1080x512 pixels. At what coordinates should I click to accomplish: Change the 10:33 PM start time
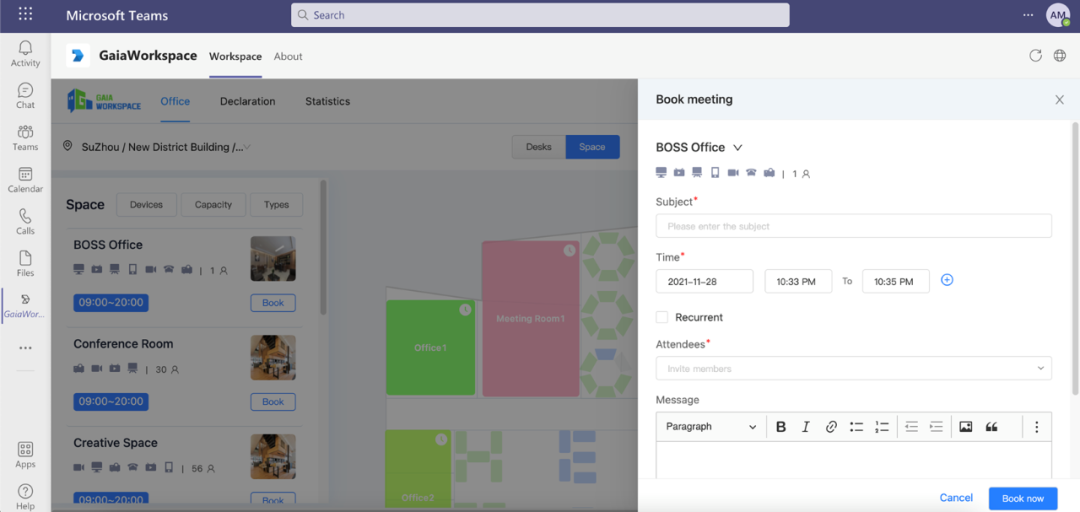coord(798,281)
